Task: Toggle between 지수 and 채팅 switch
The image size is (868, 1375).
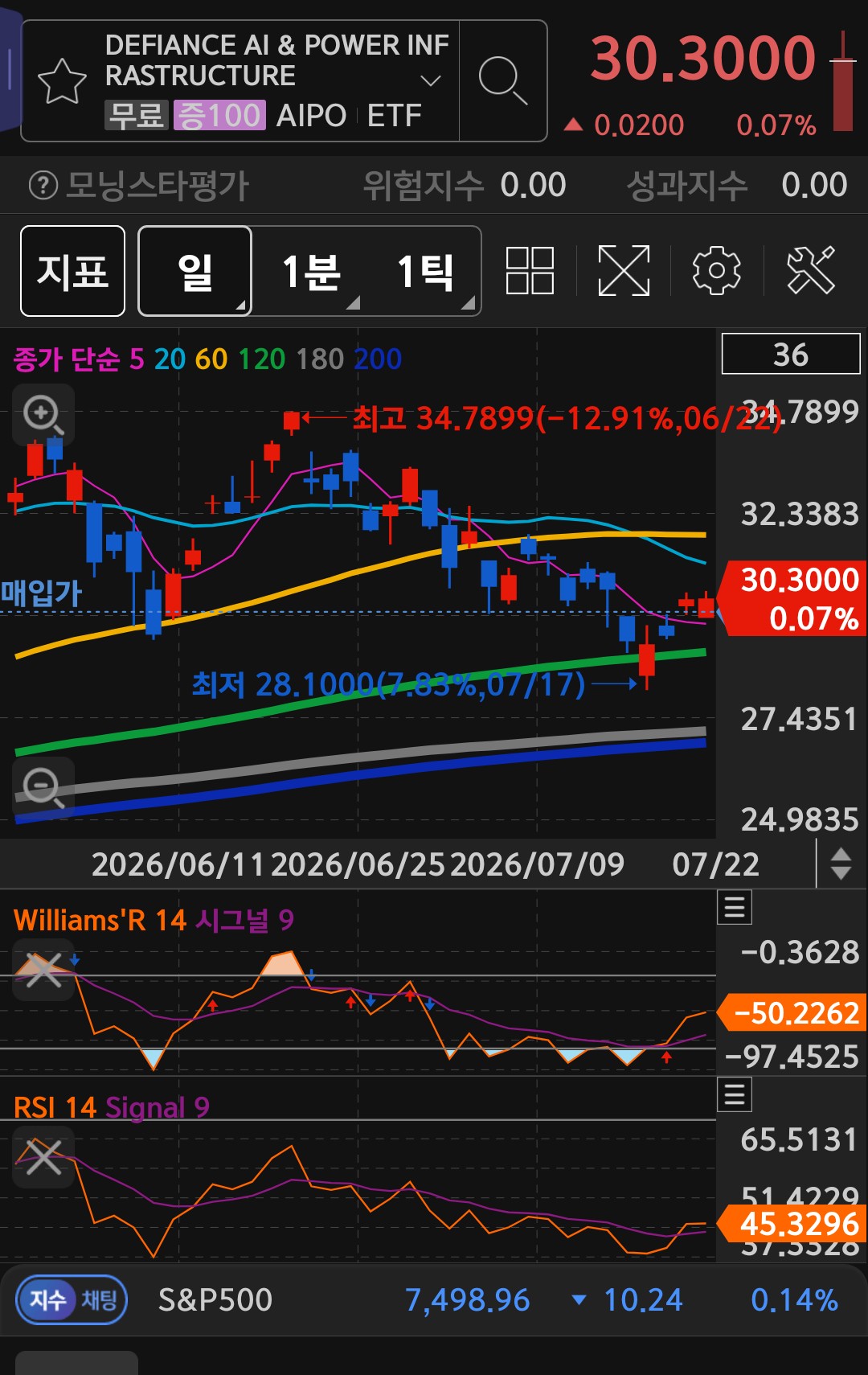Action: pos(72,1299)
